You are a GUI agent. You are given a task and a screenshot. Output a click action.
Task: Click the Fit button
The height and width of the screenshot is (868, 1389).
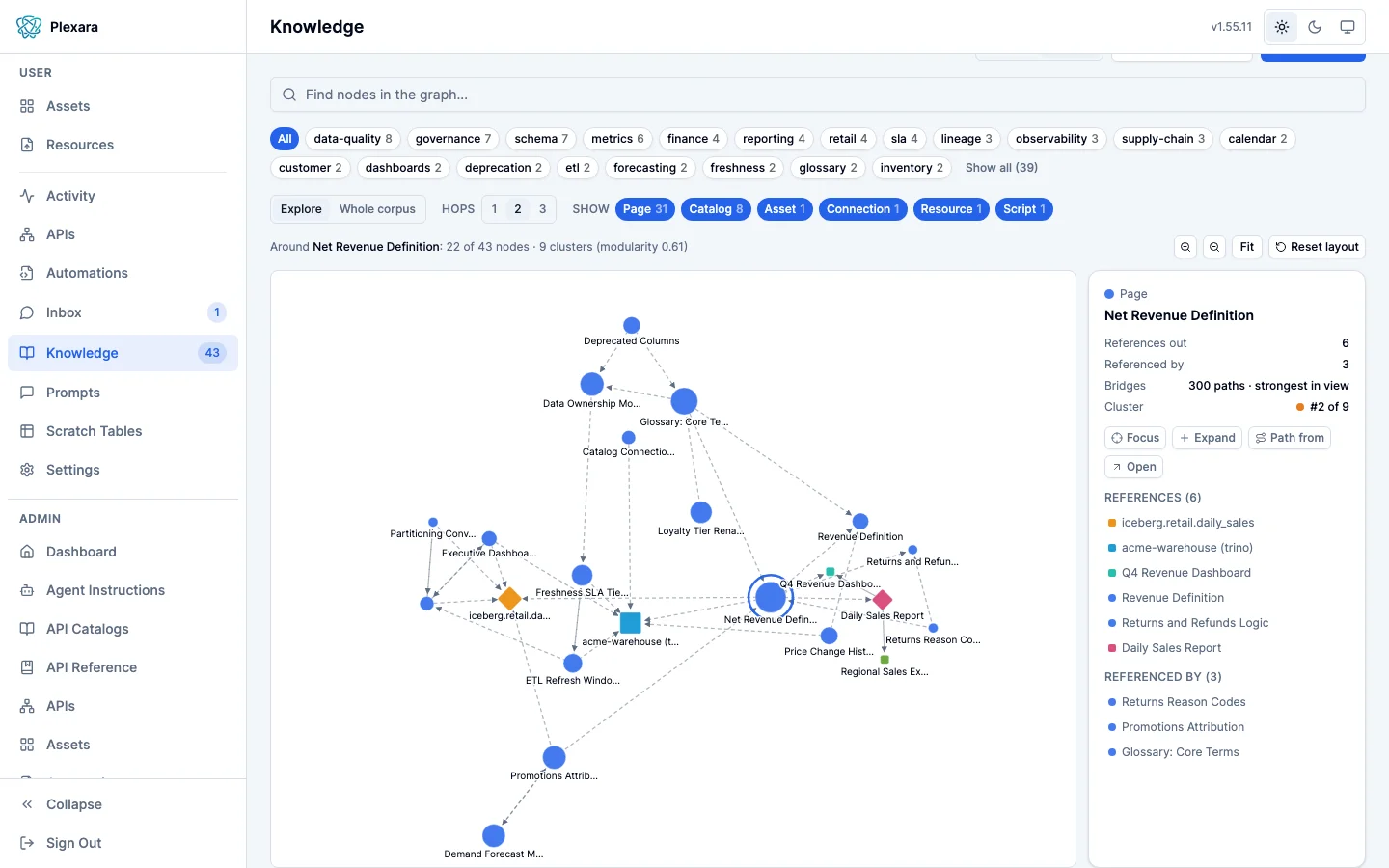click(x=1247, y=247)
